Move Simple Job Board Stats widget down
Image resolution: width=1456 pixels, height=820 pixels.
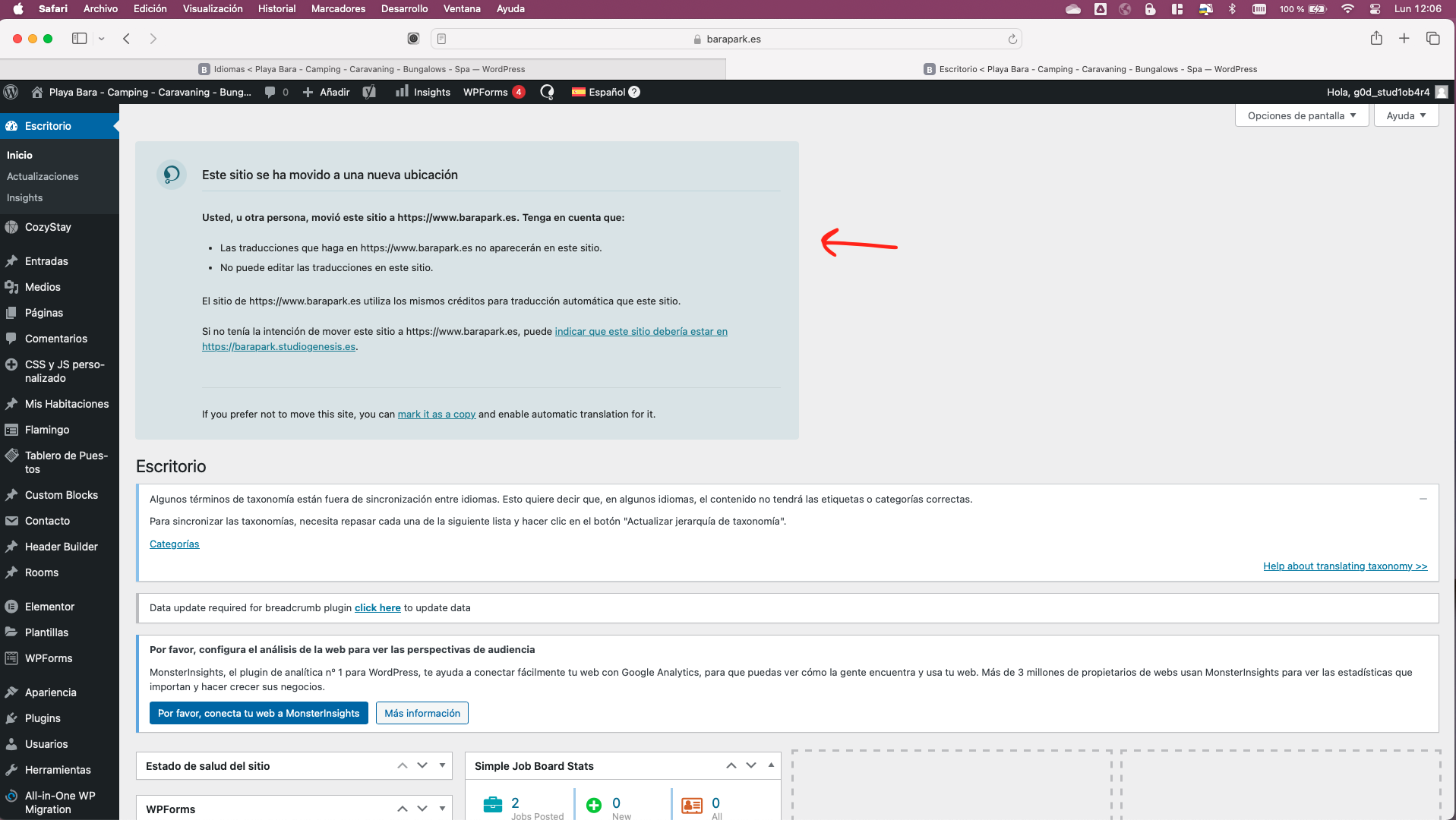click(751, 766)
